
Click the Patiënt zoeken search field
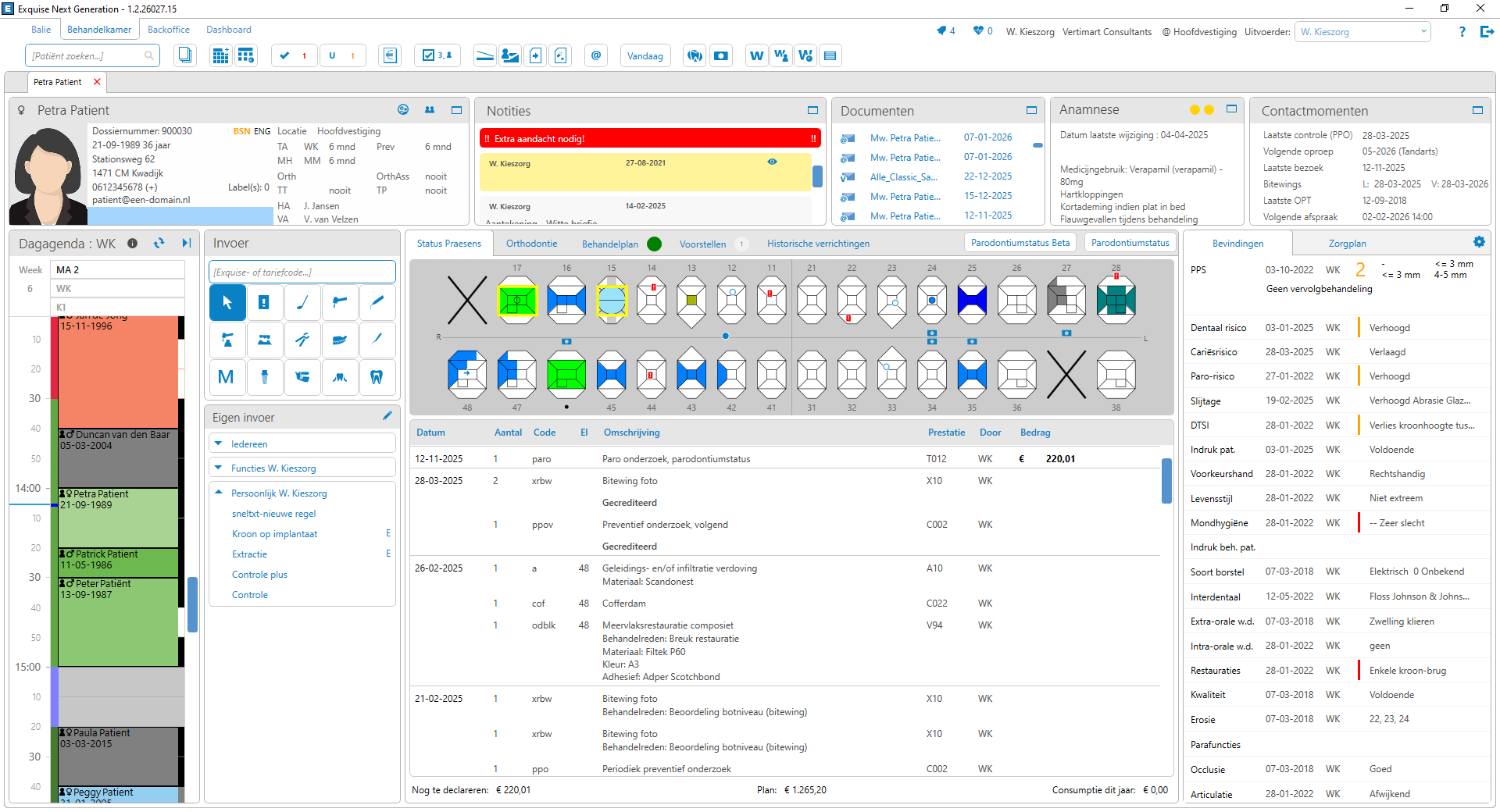86,56
